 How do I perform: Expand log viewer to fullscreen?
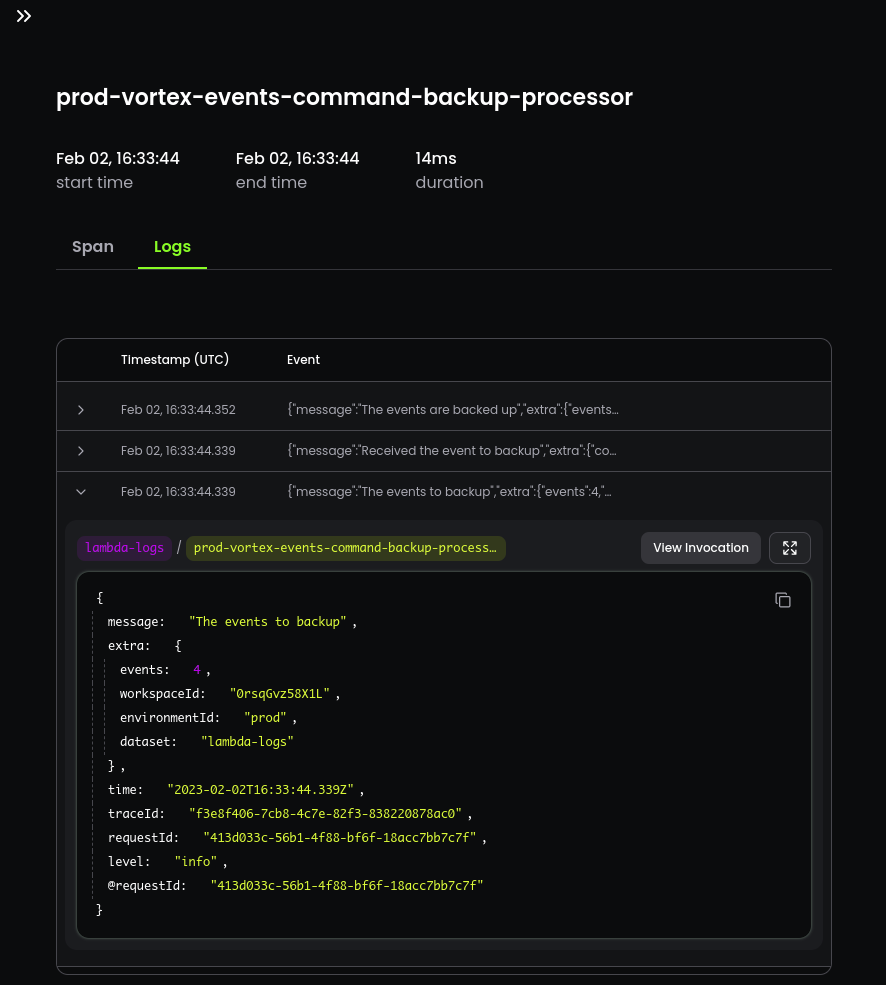789,548
